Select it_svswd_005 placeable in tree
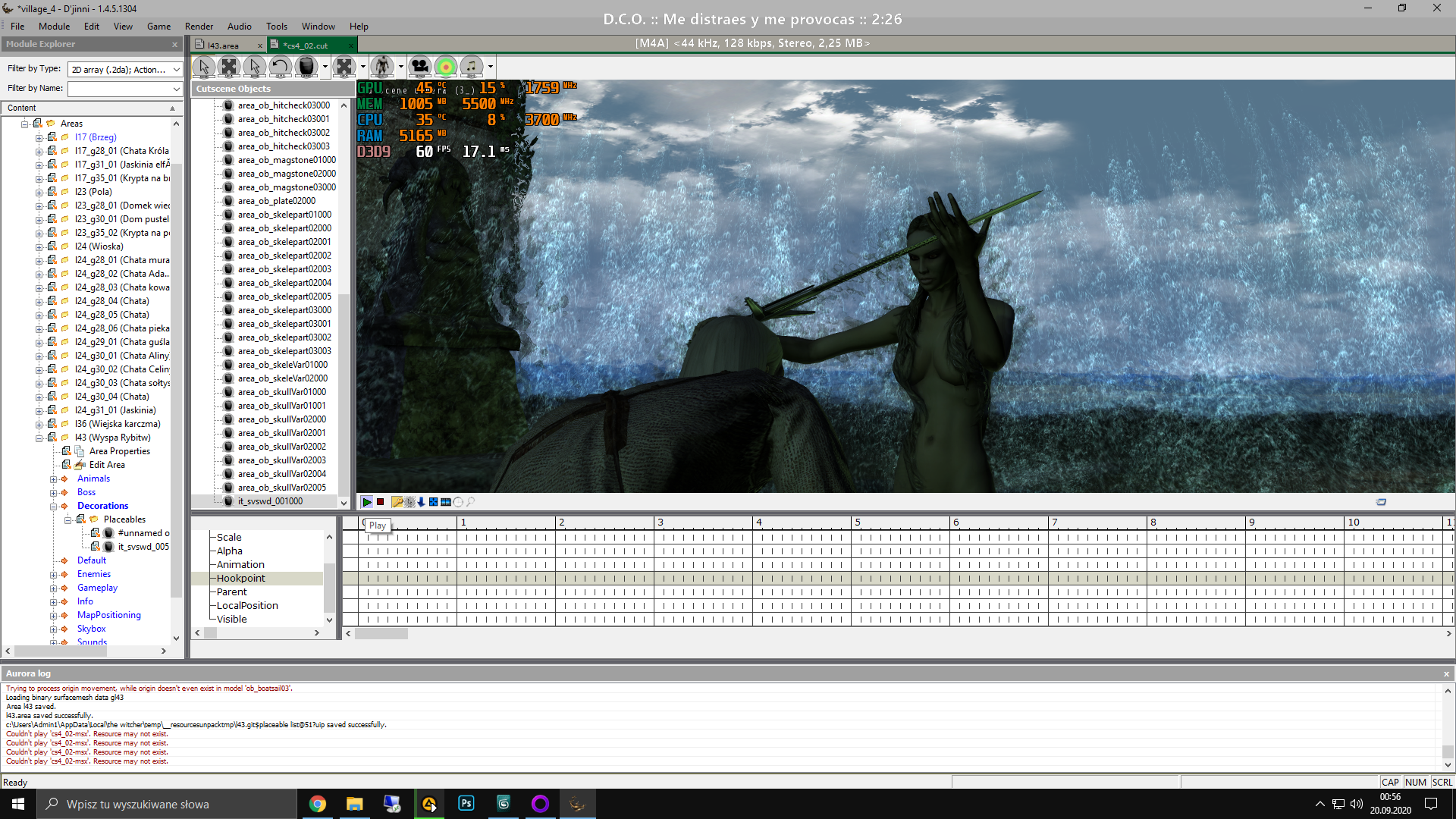1456x819 pixels. coord(143,547)
